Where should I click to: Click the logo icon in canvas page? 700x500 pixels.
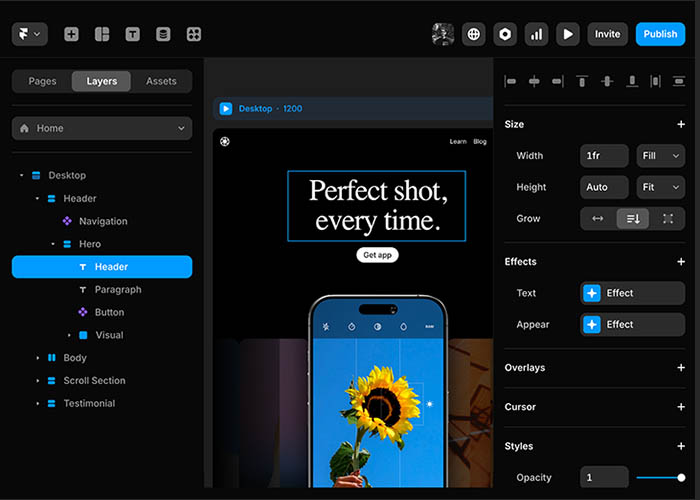(x=225, y=142)
